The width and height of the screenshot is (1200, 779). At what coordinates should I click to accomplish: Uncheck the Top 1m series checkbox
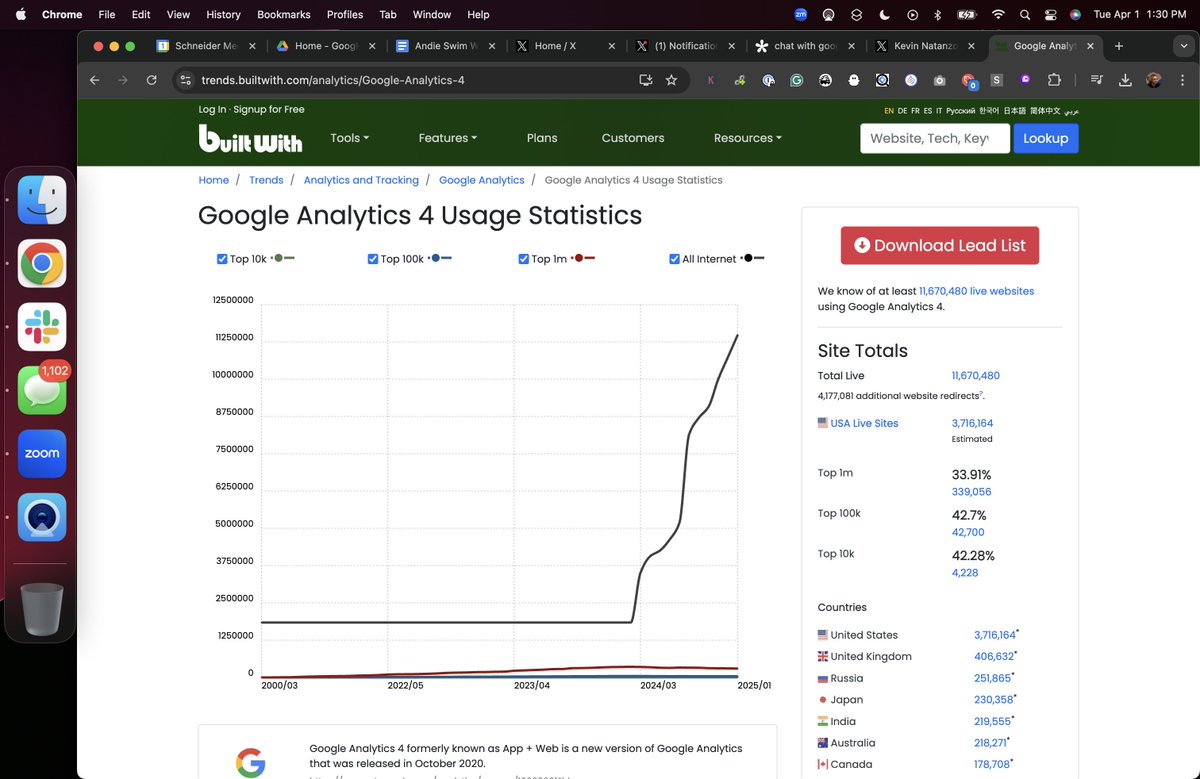click(524, 259)
